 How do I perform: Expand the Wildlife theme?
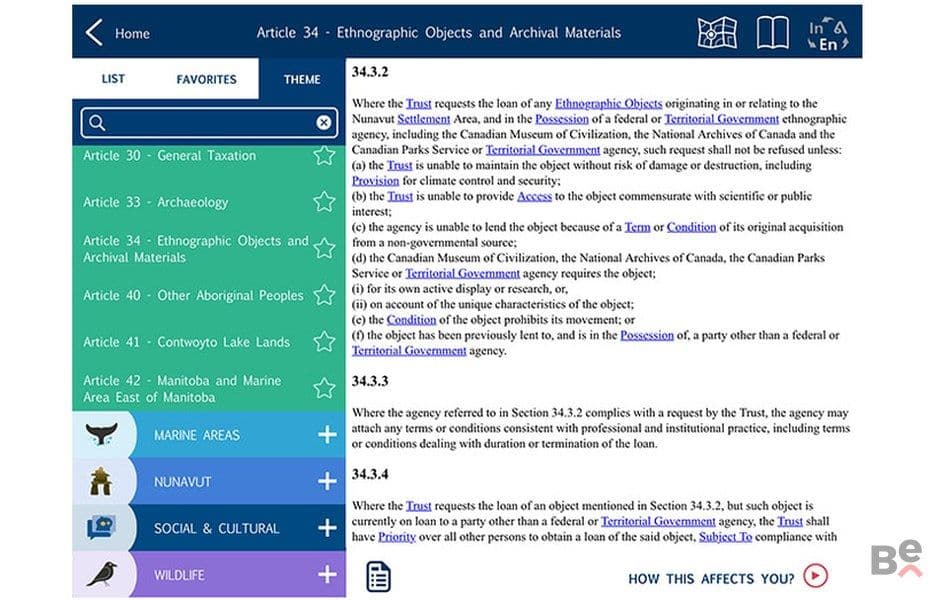(327, 574)
